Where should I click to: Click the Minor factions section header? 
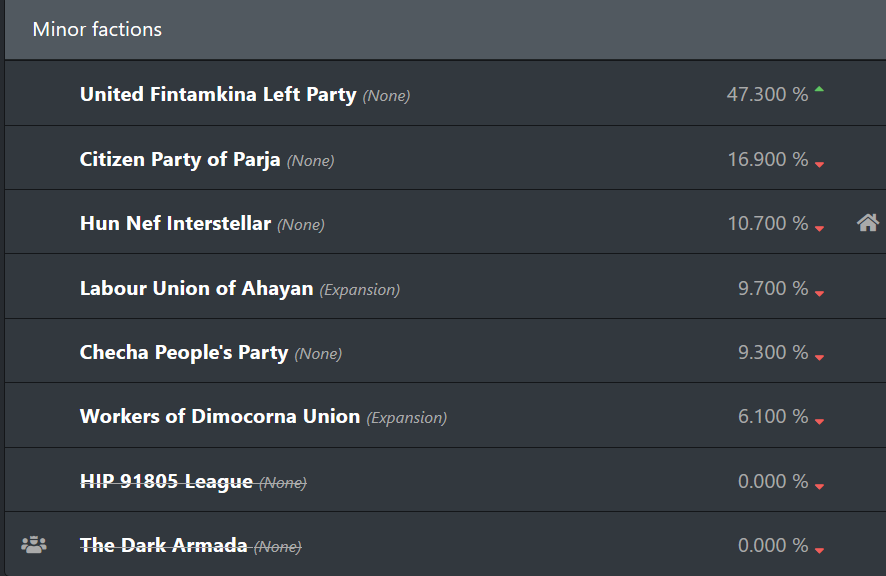(445, 29)
